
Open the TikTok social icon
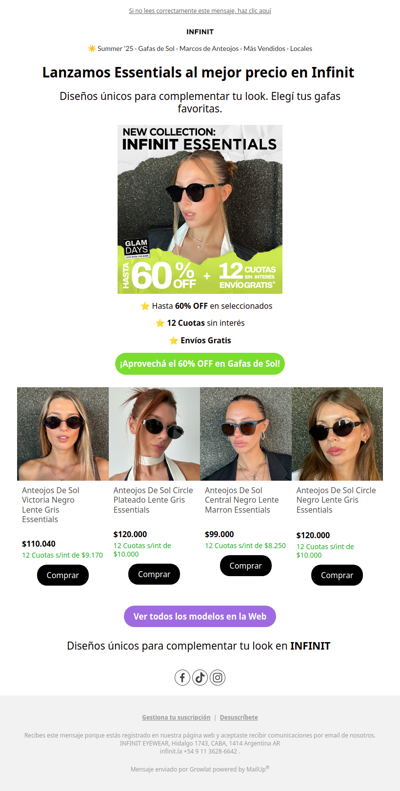tap(200, 677)
